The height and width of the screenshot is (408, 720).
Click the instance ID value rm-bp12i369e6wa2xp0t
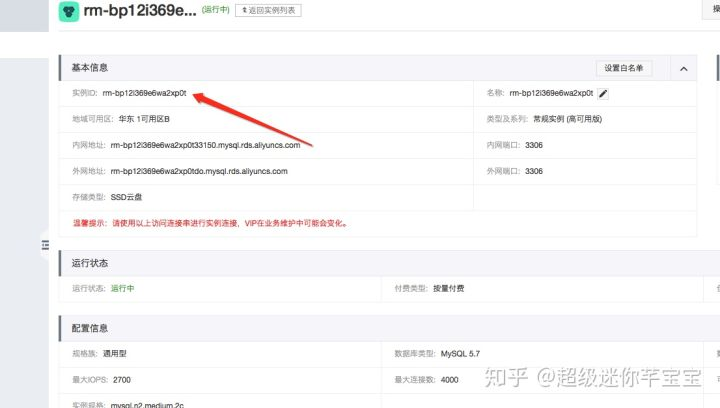point(144,93)
